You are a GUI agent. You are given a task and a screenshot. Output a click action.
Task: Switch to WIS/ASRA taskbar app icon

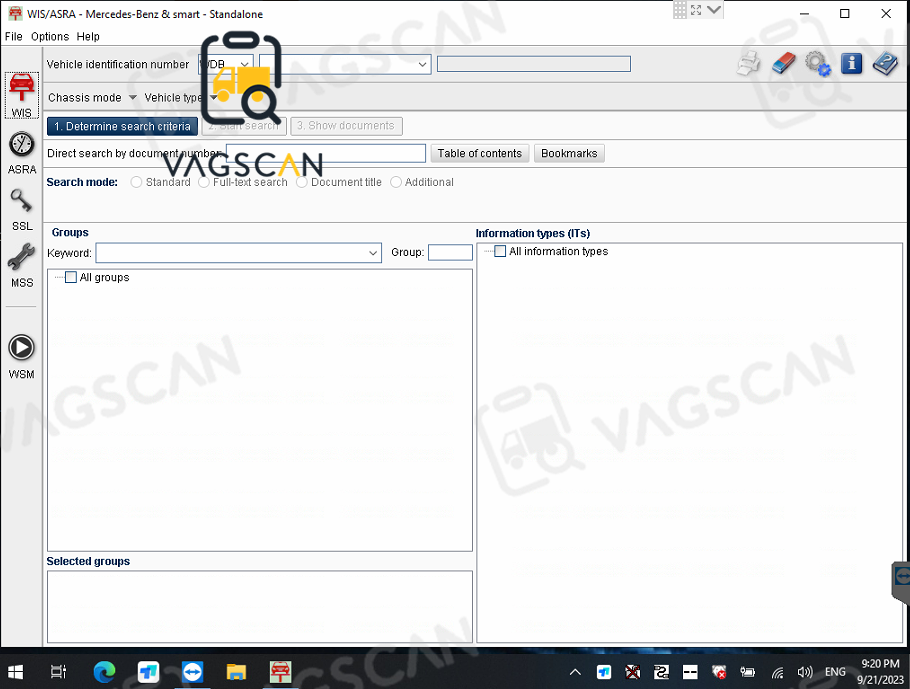(x=280, y=672)
